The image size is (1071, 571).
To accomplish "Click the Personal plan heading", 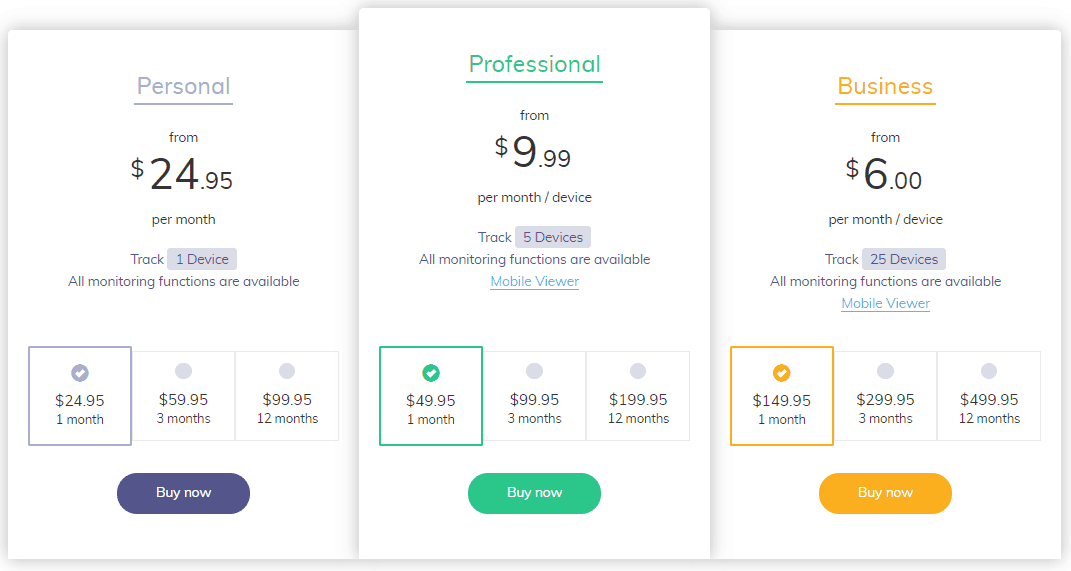I will coord(184,87).
